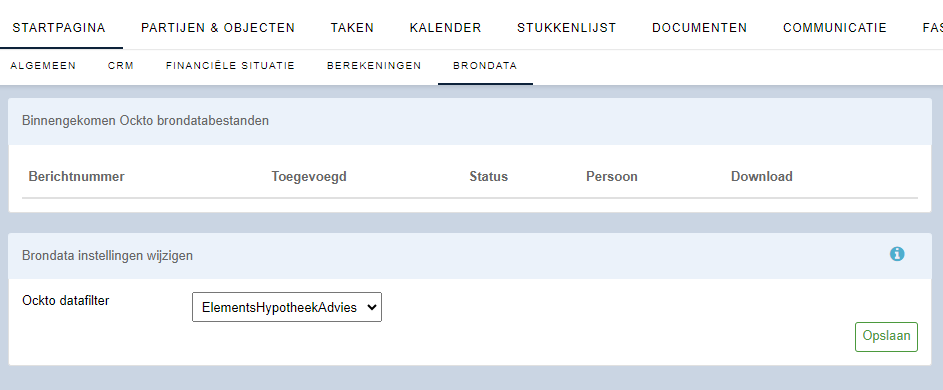Open the CRM sub-tab
This screenshot has height=390, width=943.
pyautogui.click(x=121, y=66)
